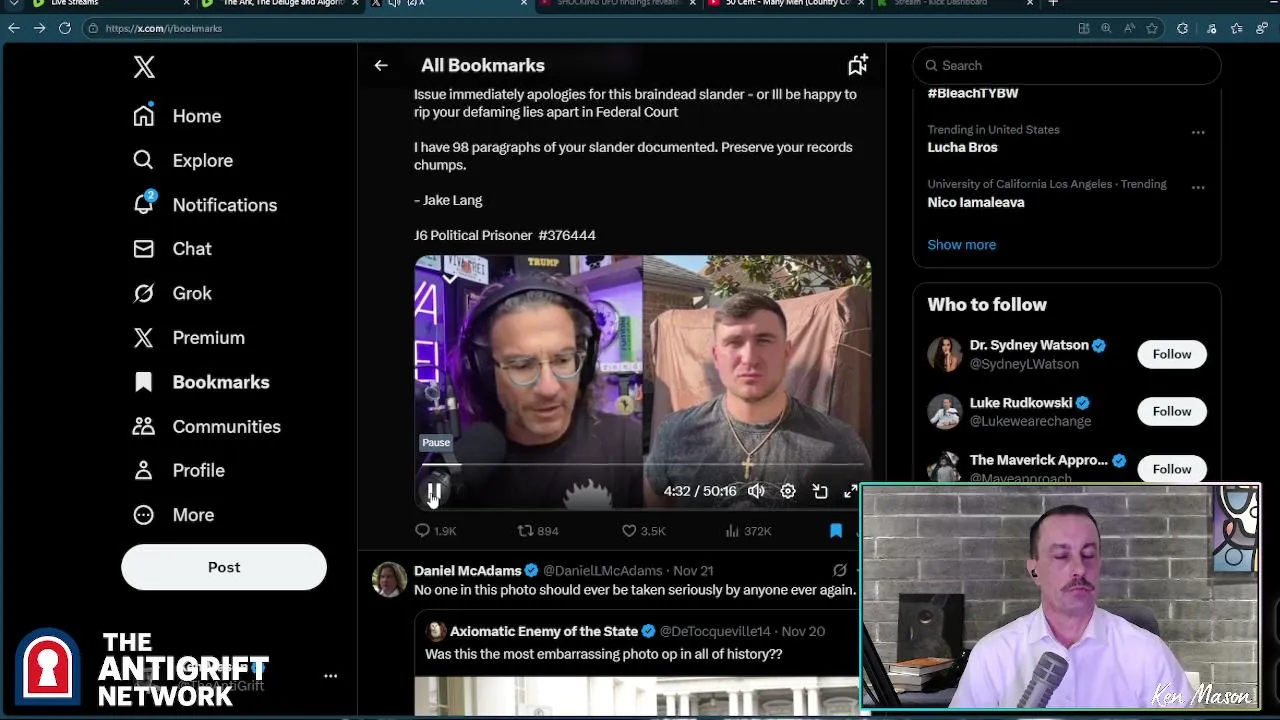
Task: Open Luke Rudkowski profile
Action: tap(1020, 403)
